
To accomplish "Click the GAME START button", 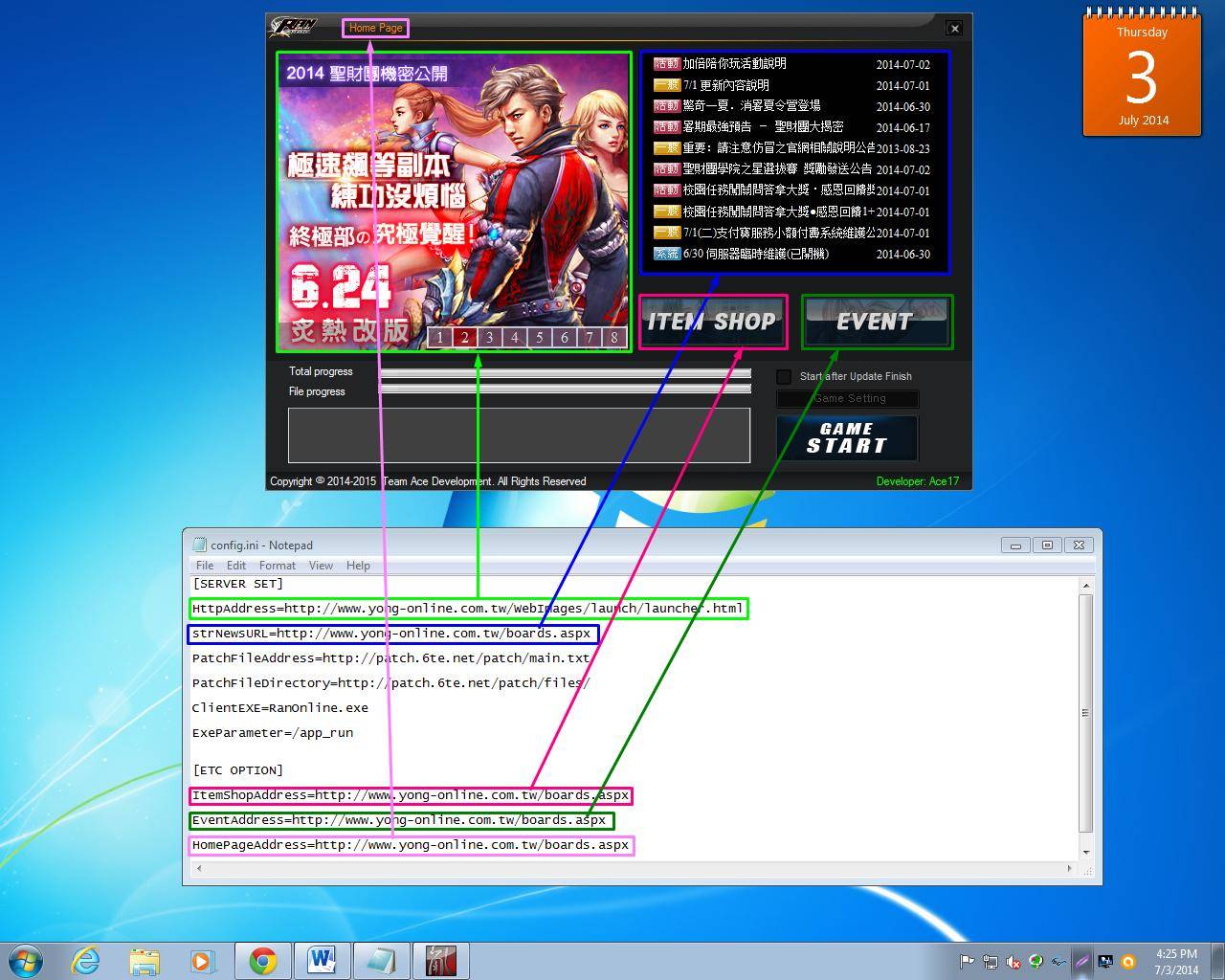I will point(847,438).
